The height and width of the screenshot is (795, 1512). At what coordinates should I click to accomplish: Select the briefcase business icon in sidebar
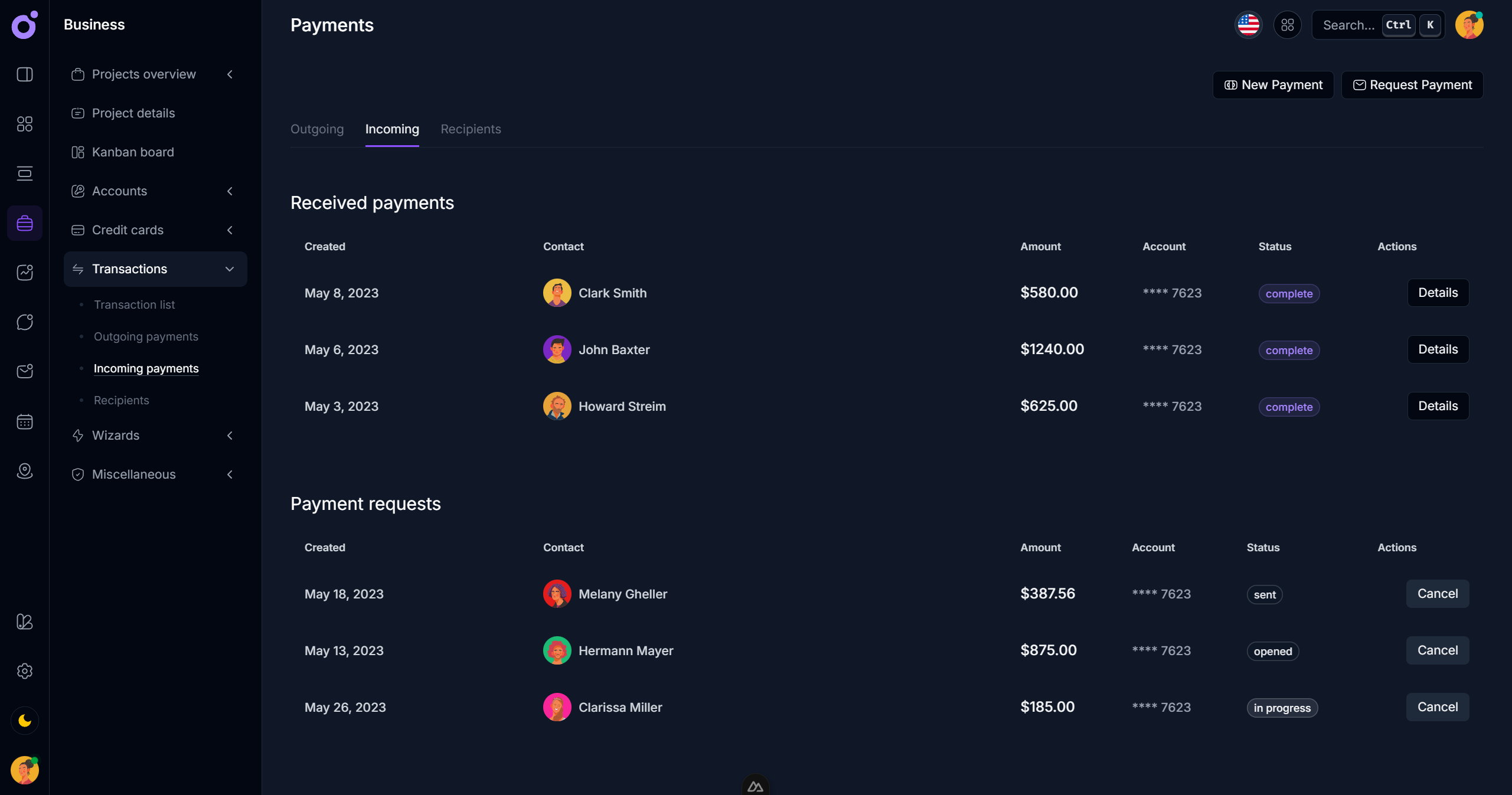pos(24,223)
